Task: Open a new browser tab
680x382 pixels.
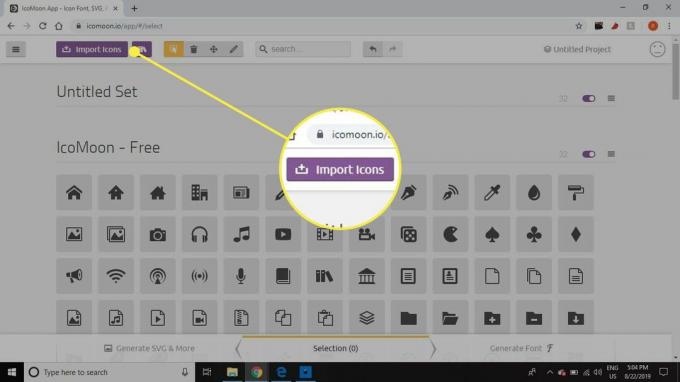Action: (x=134, y=8)
